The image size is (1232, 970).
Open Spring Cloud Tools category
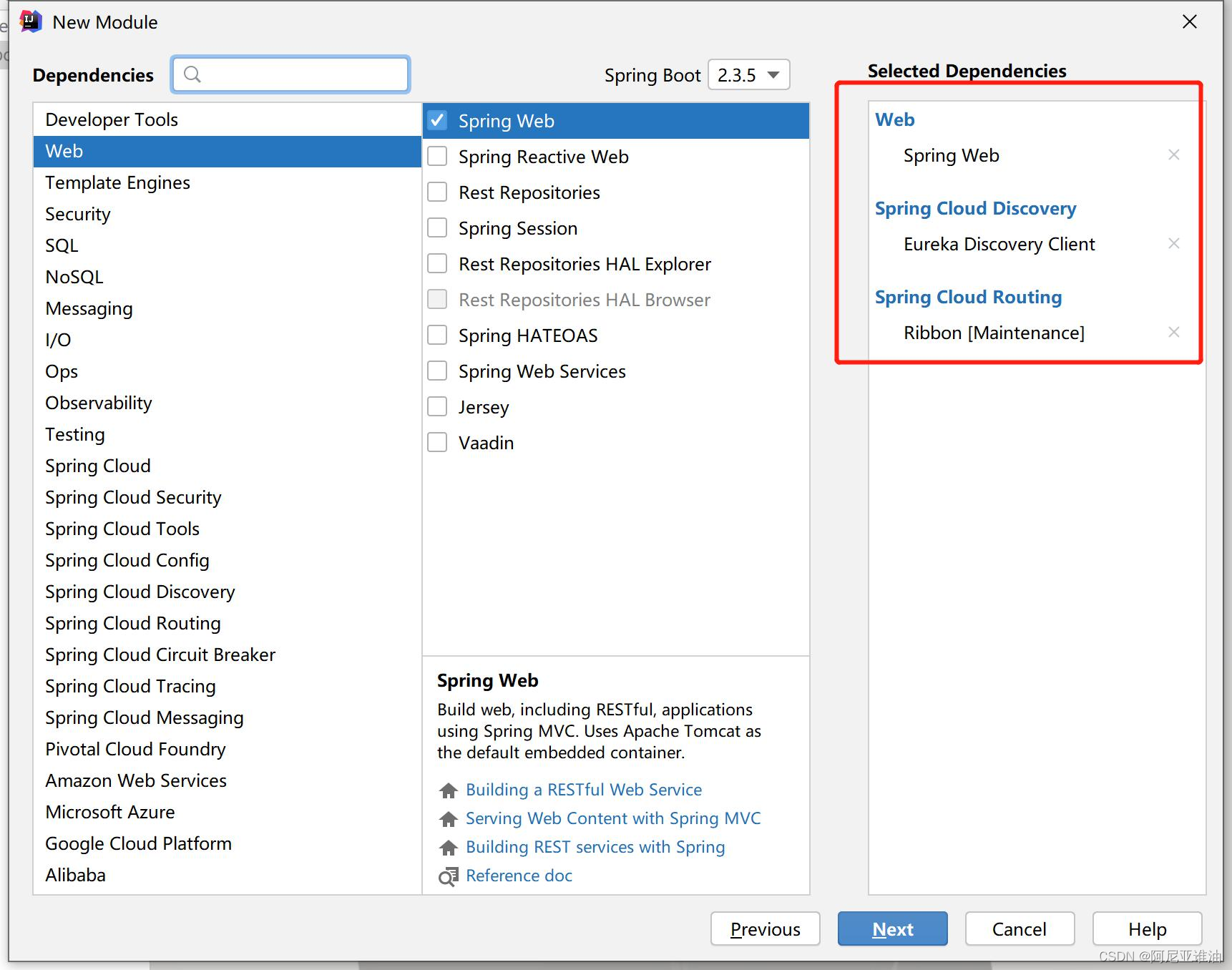(228, 529)
